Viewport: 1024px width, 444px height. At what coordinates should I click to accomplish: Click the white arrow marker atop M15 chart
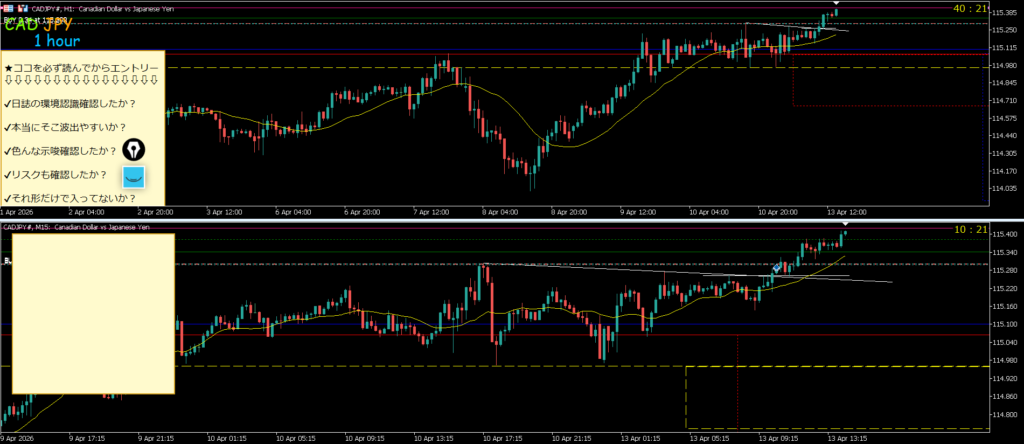[x=845, y=227]
